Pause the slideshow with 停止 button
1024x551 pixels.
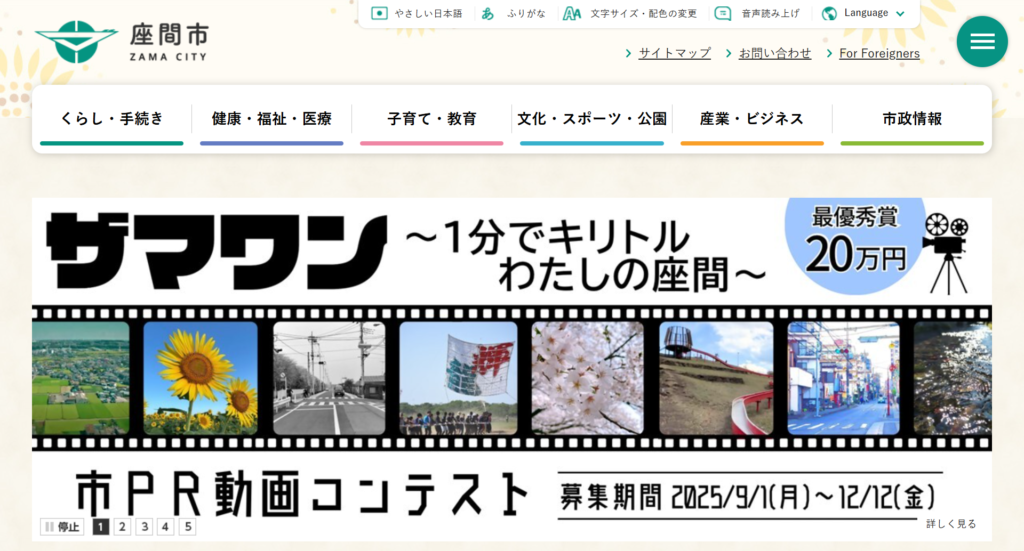click(61, 527)
